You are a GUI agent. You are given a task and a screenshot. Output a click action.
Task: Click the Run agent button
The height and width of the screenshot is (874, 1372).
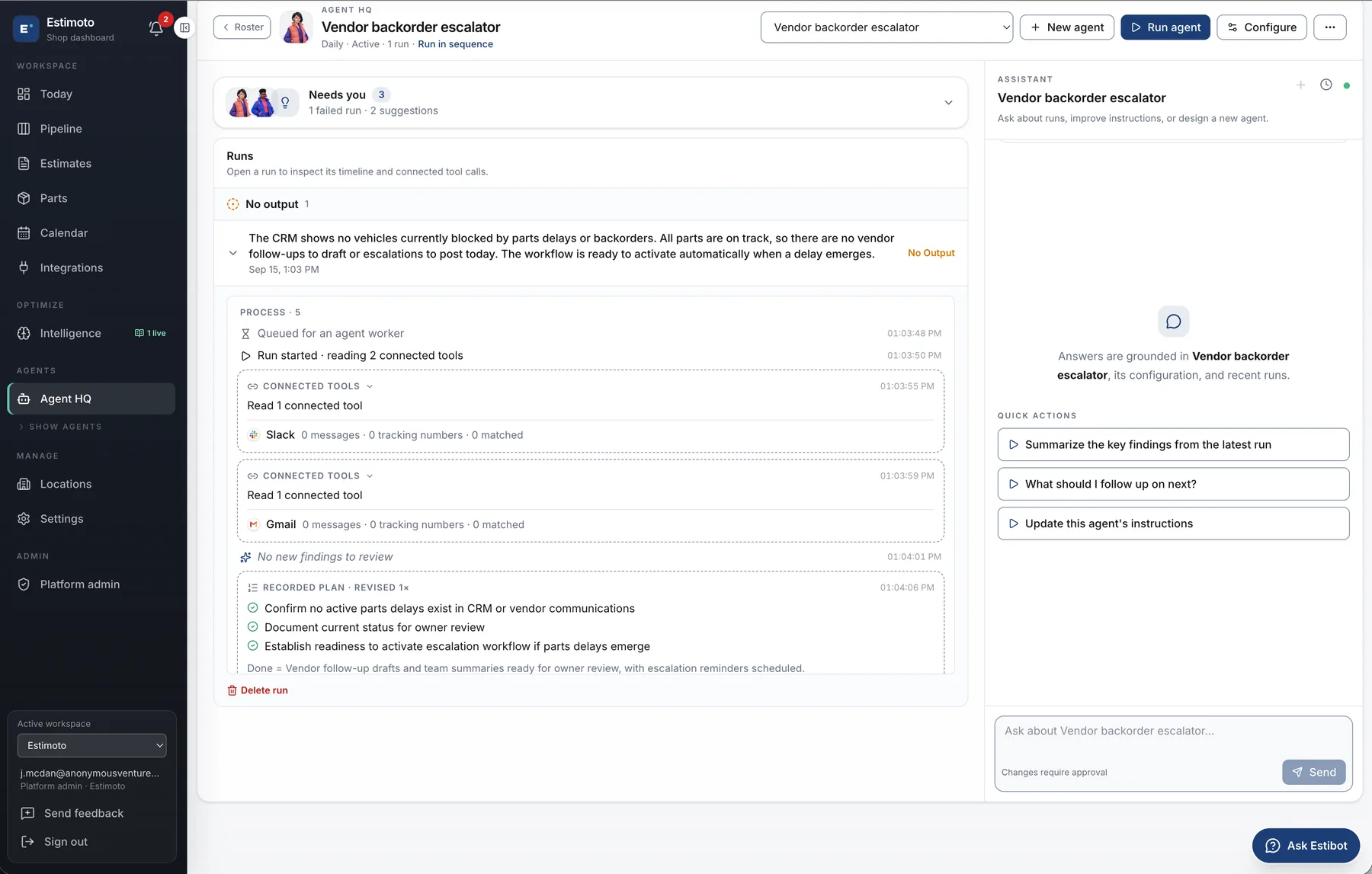[1165, 27]
